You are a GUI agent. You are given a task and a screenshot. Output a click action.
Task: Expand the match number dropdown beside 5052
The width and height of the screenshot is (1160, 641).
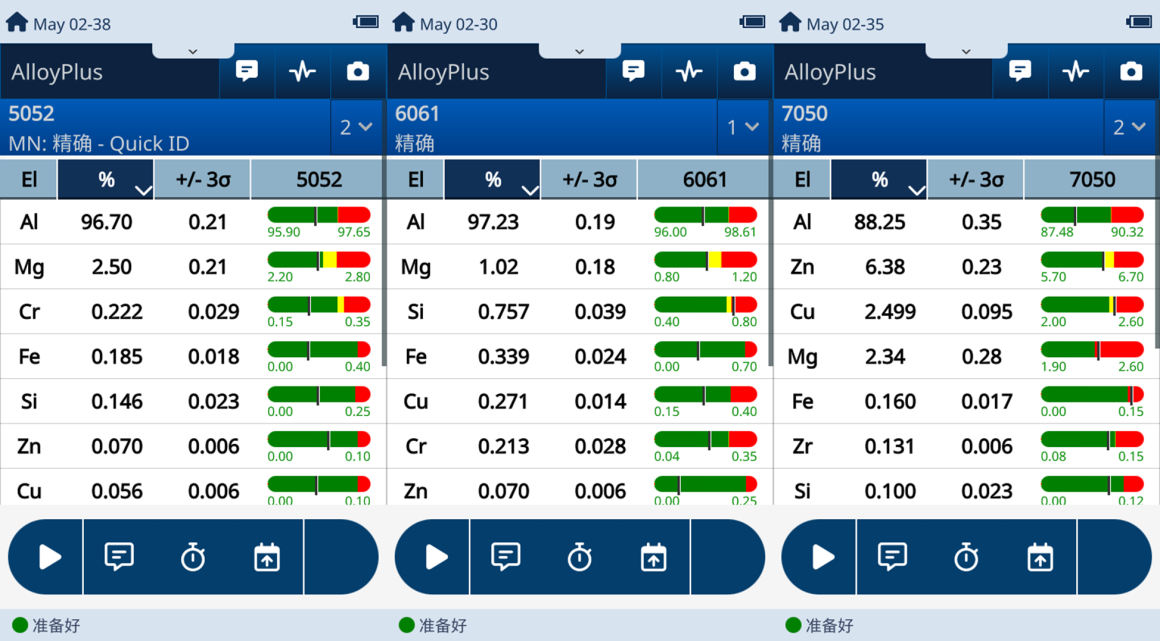[356, 127]
